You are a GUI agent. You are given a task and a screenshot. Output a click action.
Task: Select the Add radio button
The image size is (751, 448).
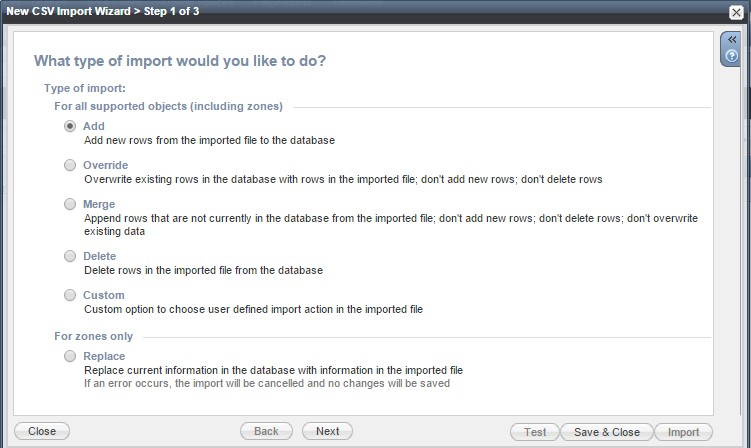click(x=70, y=126)
